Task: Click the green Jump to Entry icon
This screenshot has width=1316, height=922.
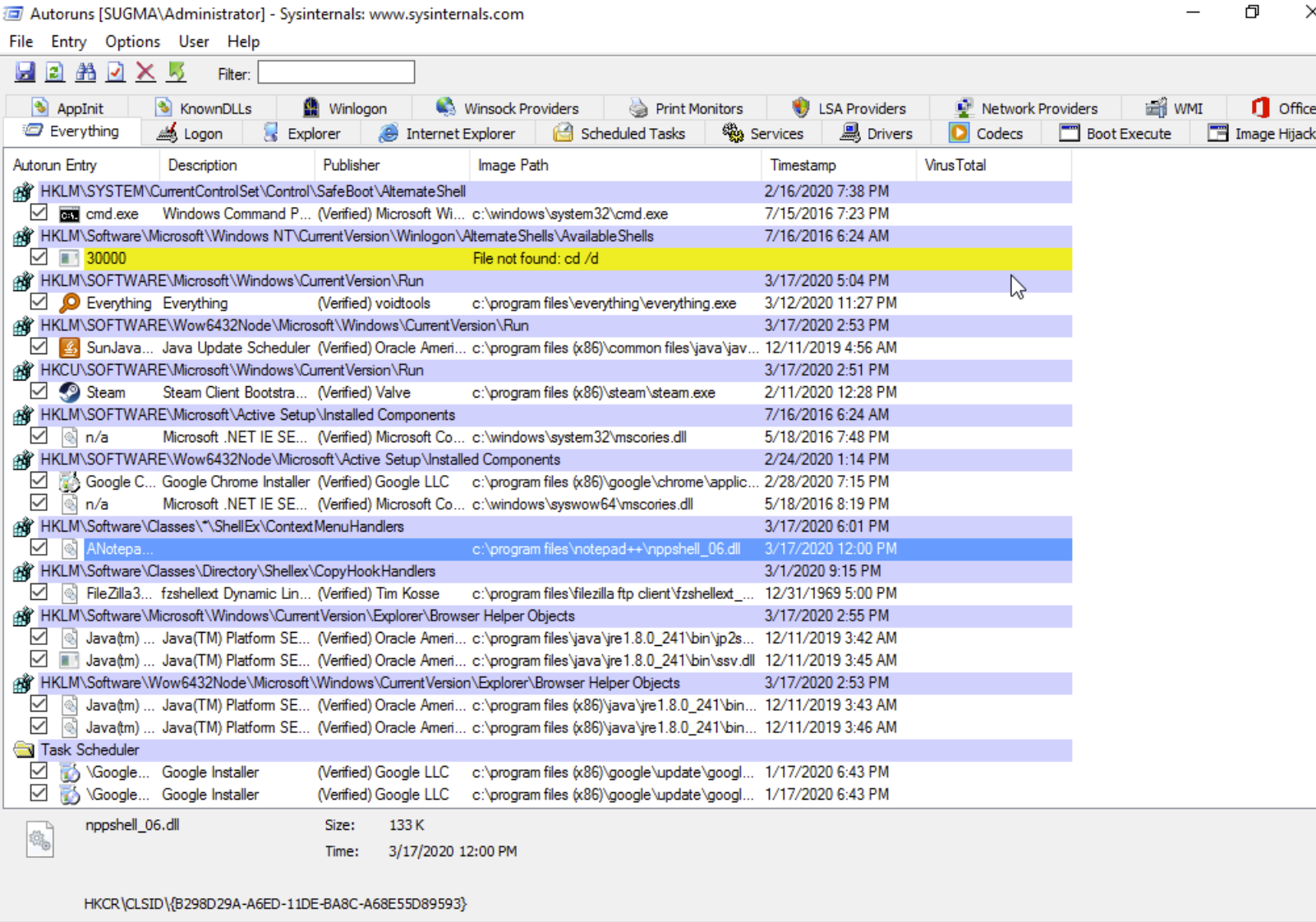Action: click(x=177, y=72)
